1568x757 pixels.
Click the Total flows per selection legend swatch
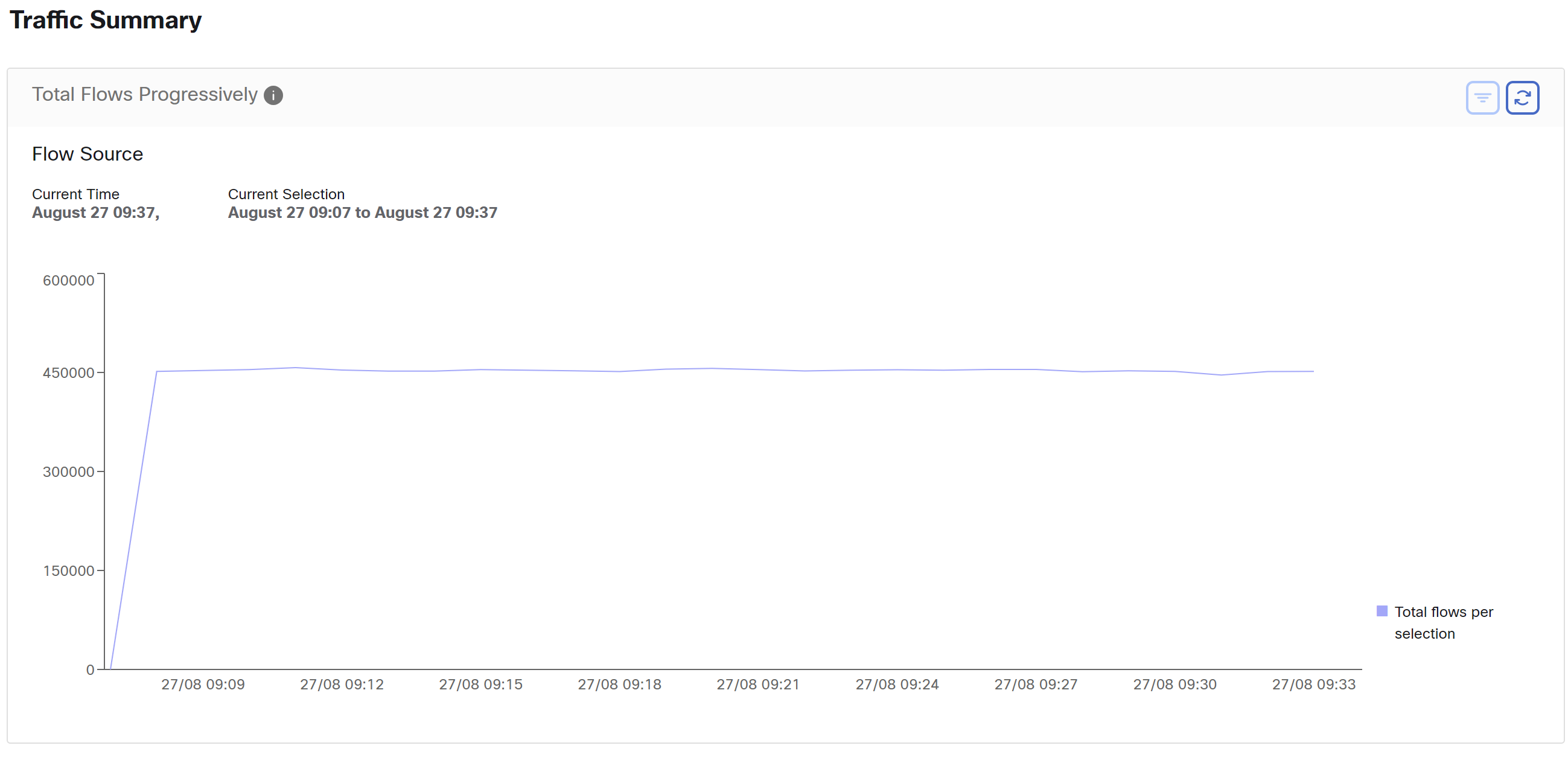click(x=1382, y=611)
